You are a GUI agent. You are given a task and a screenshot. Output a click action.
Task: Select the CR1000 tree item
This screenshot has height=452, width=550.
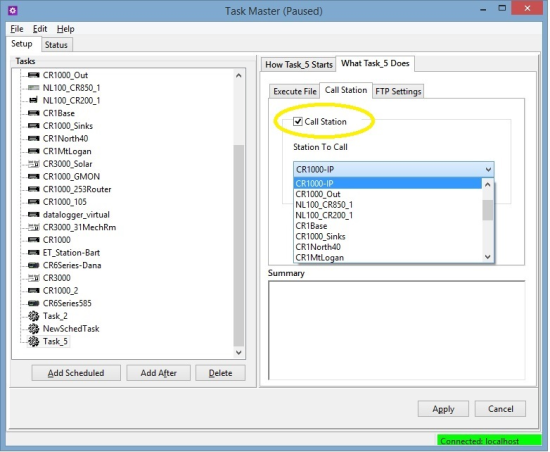tap(56, 240)
